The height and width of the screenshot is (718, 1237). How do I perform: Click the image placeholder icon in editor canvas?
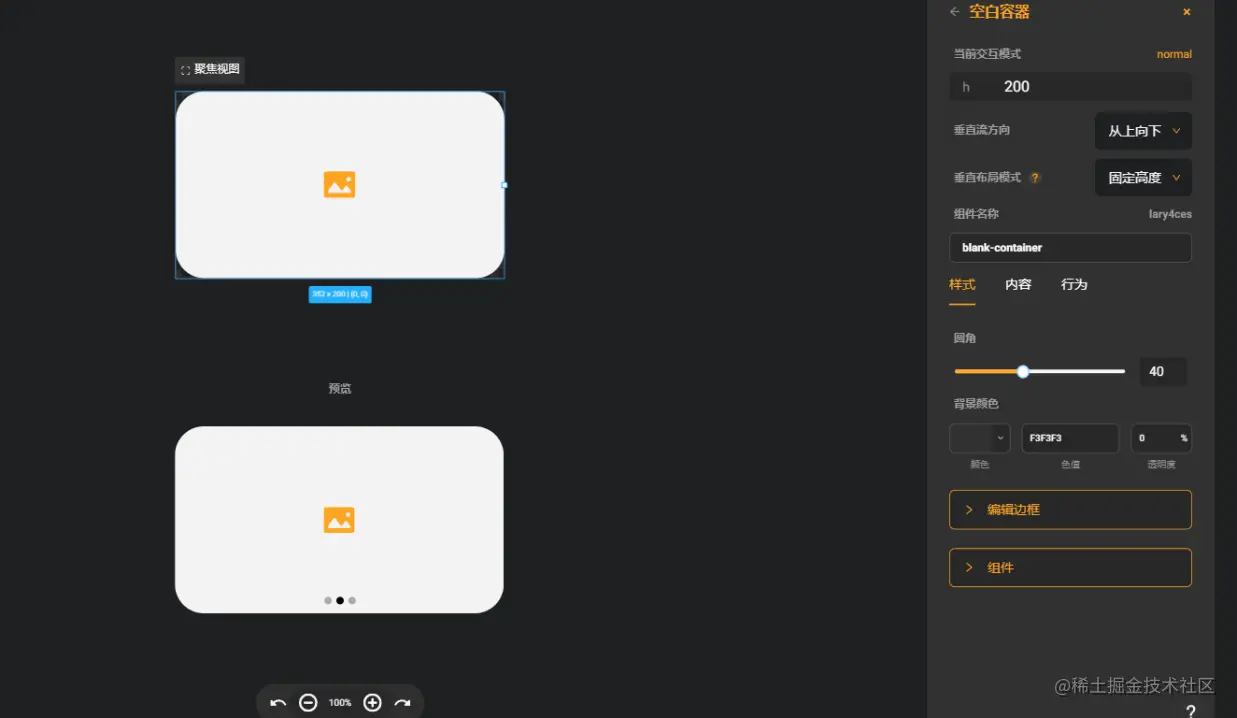(340, 185)
